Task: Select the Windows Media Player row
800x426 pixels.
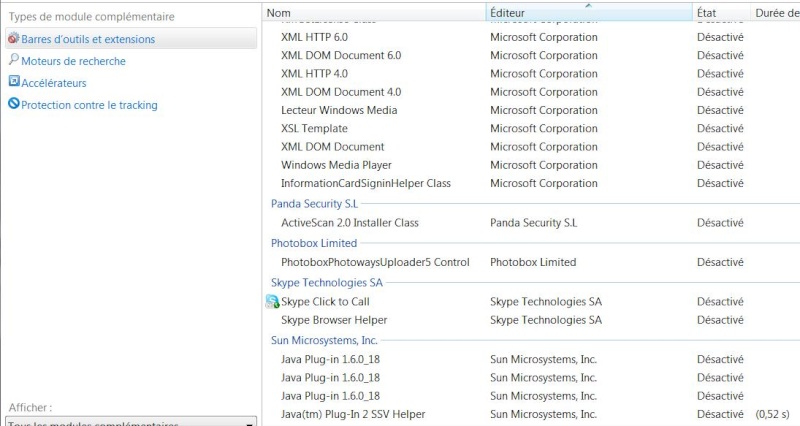Action: click(531, 165)
